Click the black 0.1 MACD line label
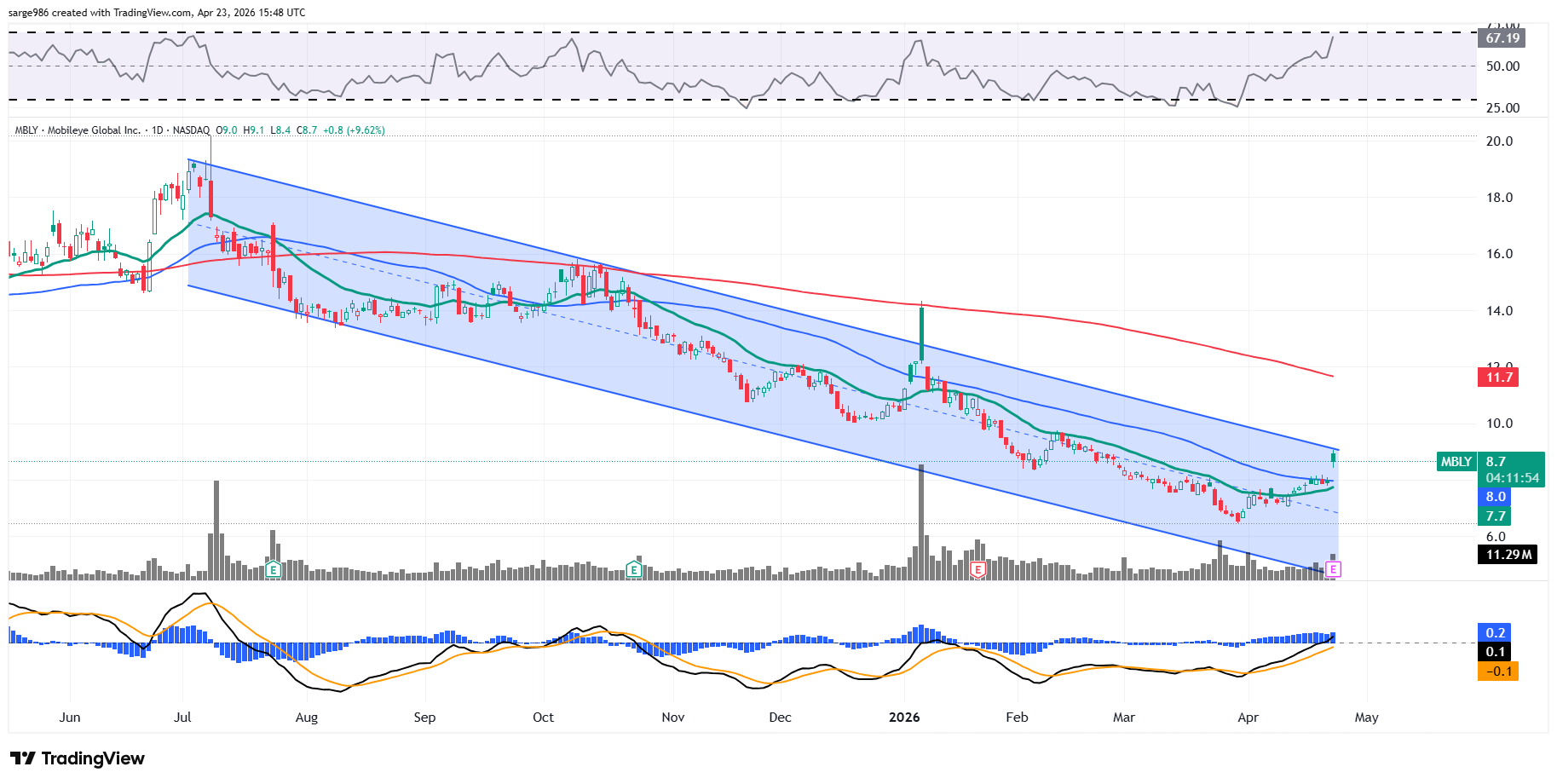Screen dimensions: 1557x784 click(1495, 652)
